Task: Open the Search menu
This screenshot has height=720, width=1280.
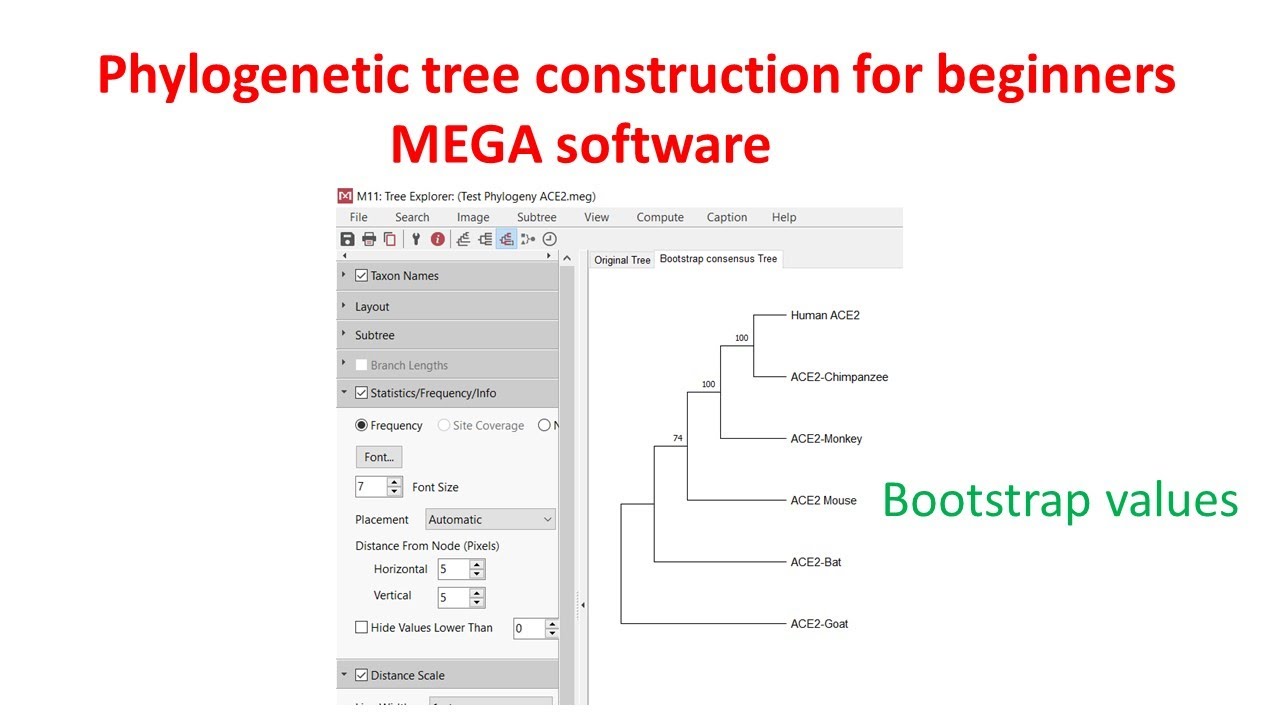Action: click(412, 217)
